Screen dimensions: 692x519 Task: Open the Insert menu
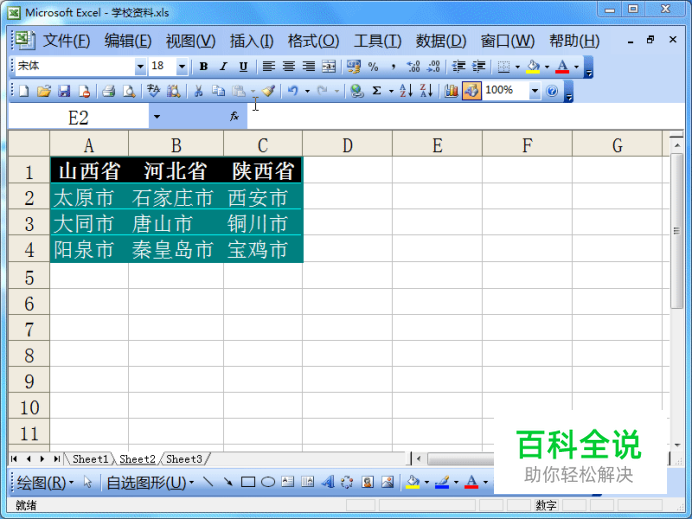(252, 41)
